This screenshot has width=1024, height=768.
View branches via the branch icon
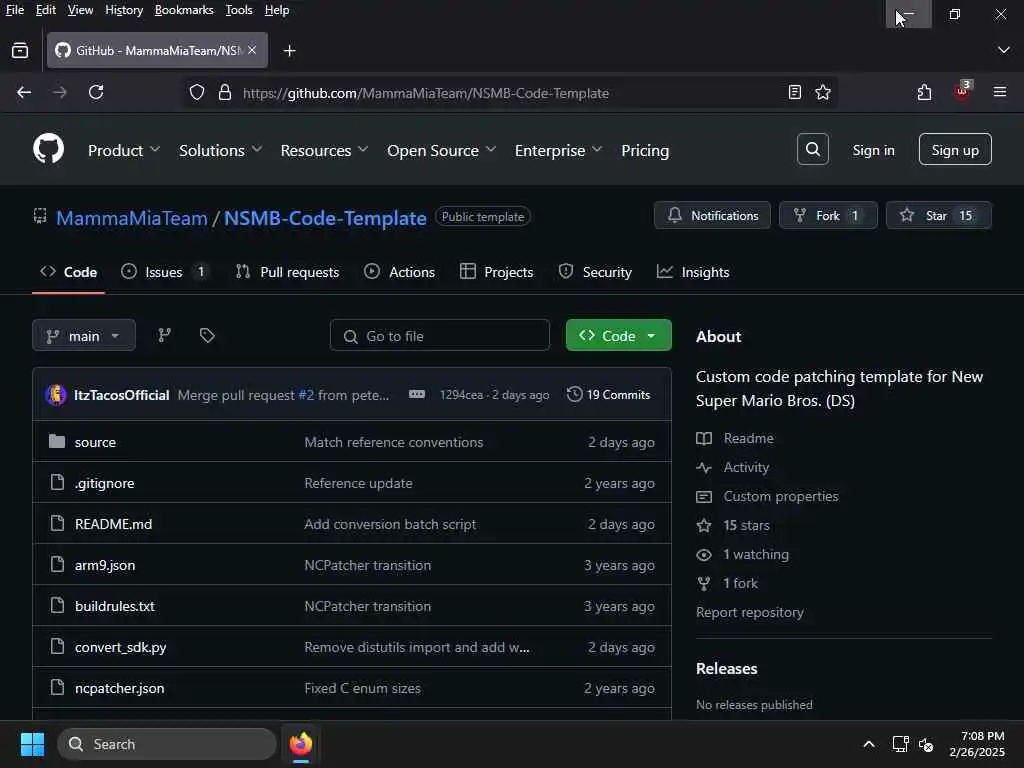click(x=165, y=336)
